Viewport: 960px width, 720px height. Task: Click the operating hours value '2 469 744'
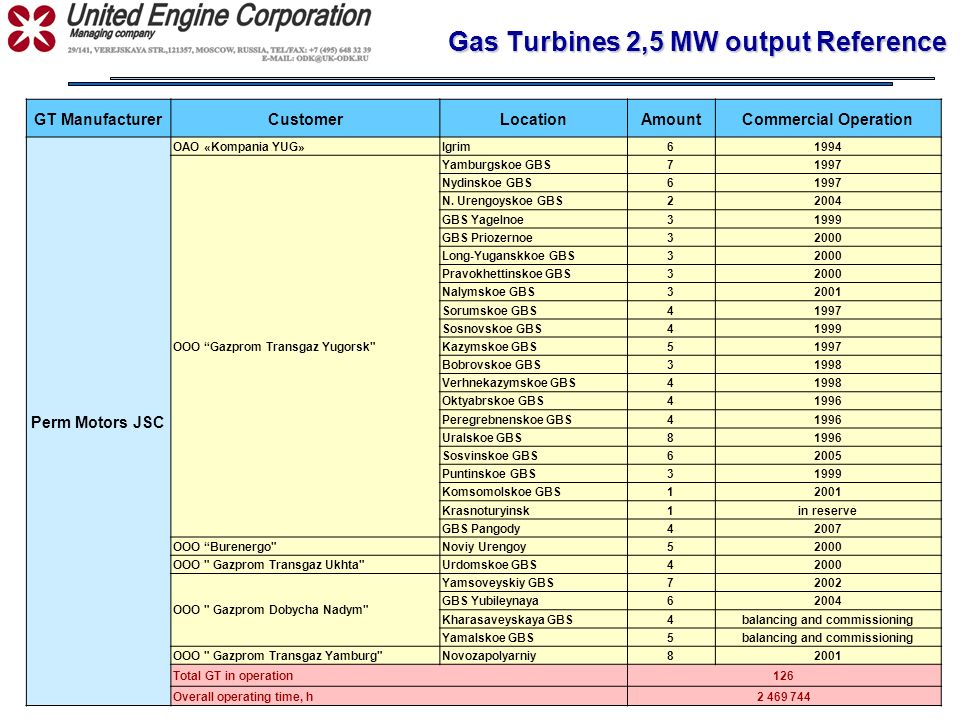[x=784, y=696]
